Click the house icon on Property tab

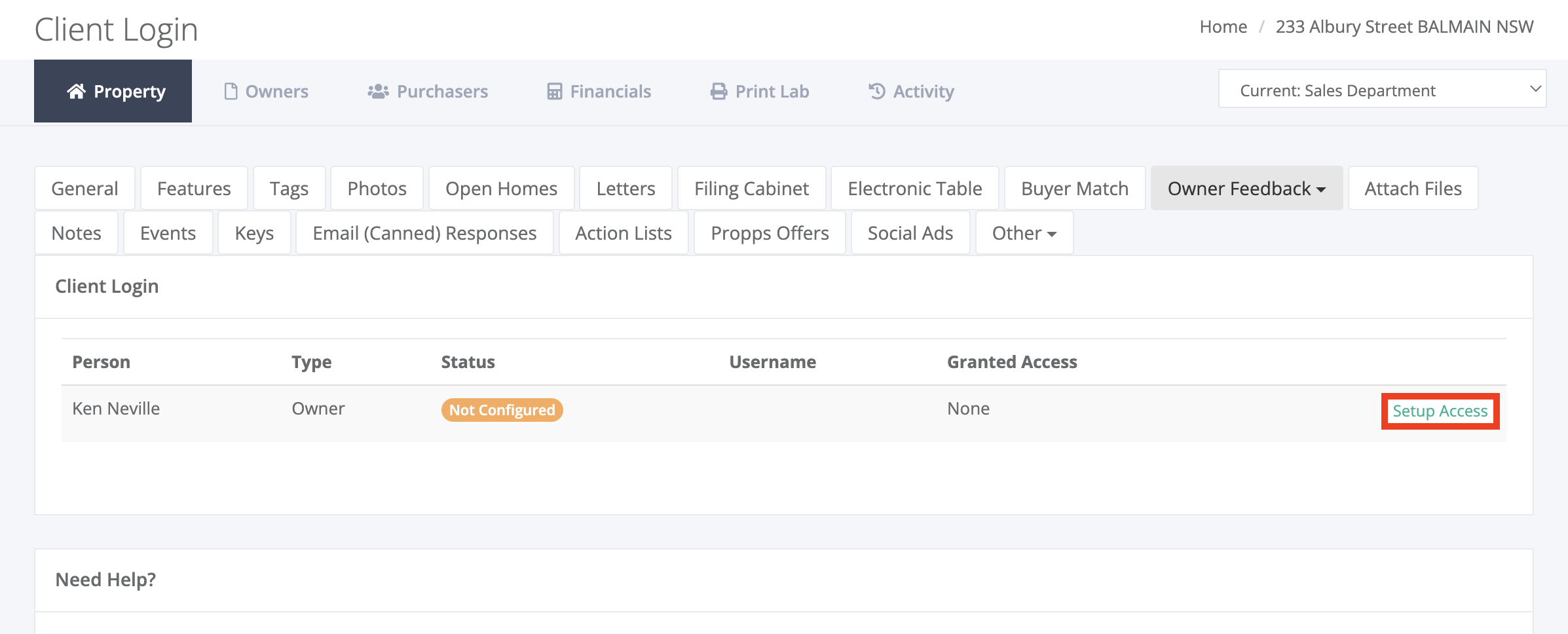(77, 91)
